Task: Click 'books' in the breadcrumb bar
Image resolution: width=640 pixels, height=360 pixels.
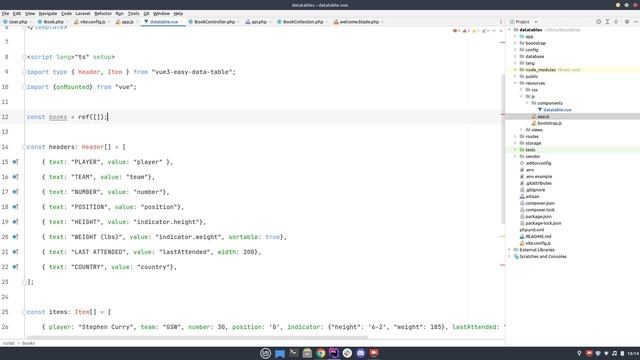Action: [x=28, y=343]
